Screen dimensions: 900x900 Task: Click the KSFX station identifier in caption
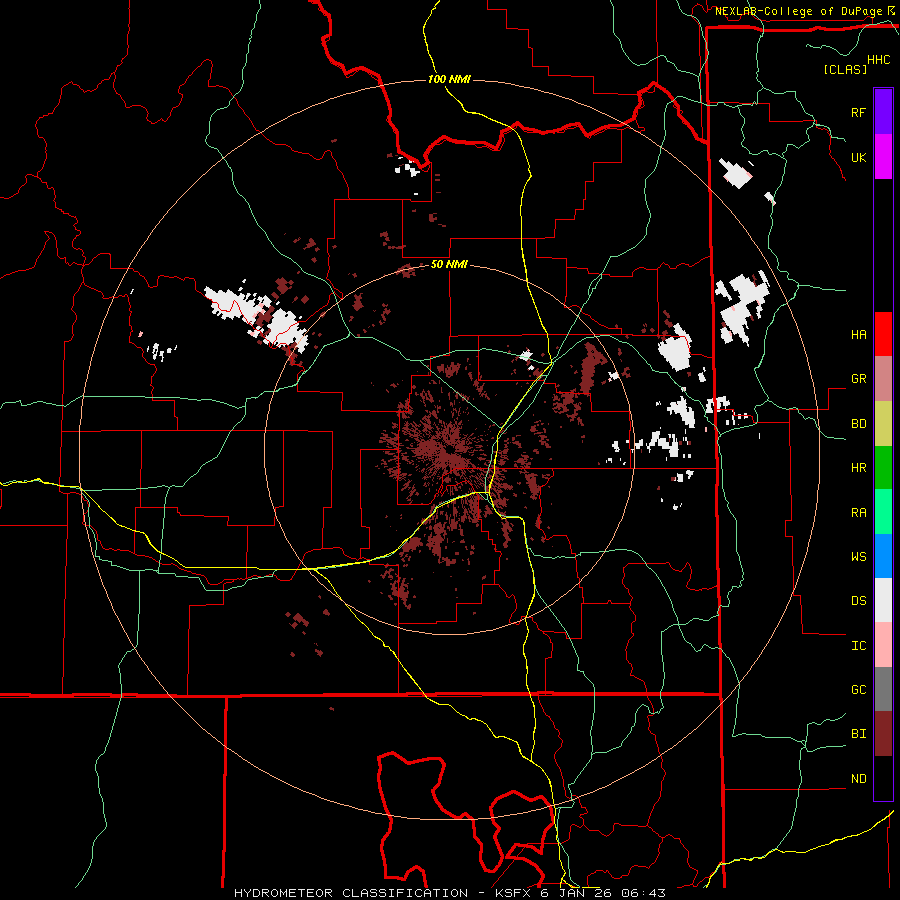click(x=512, y=893)
